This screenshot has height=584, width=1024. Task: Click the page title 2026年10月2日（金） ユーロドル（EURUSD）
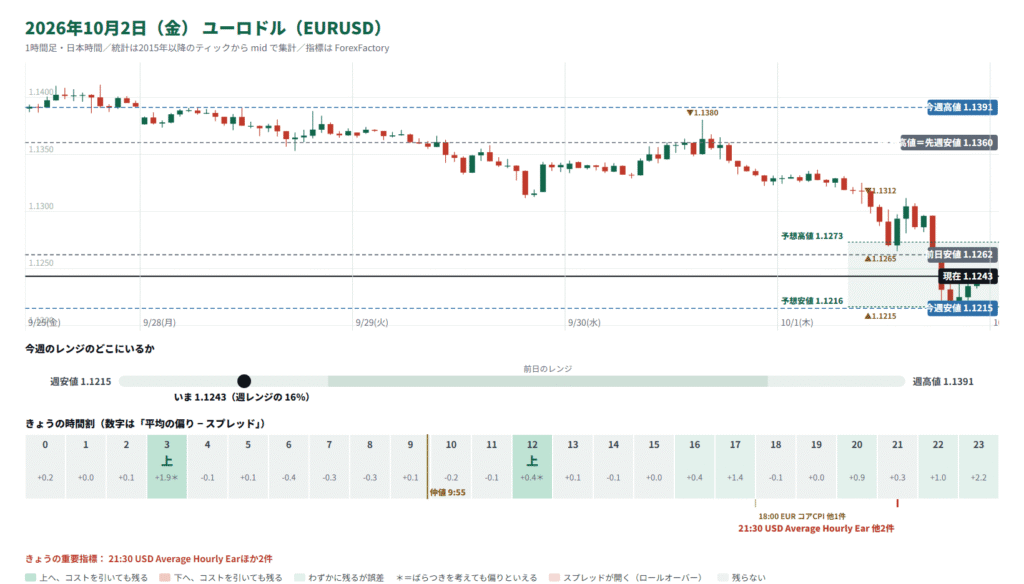[x=204, y=28]
